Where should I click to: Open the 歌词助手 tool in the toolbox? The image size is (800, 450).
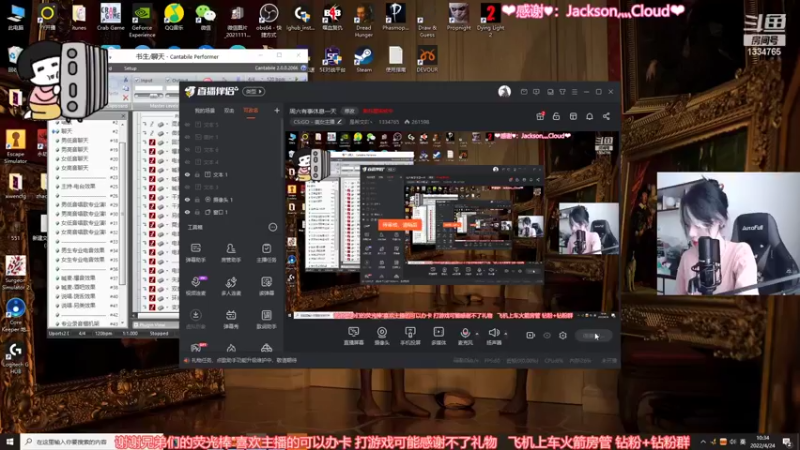[x=266, y=319]
